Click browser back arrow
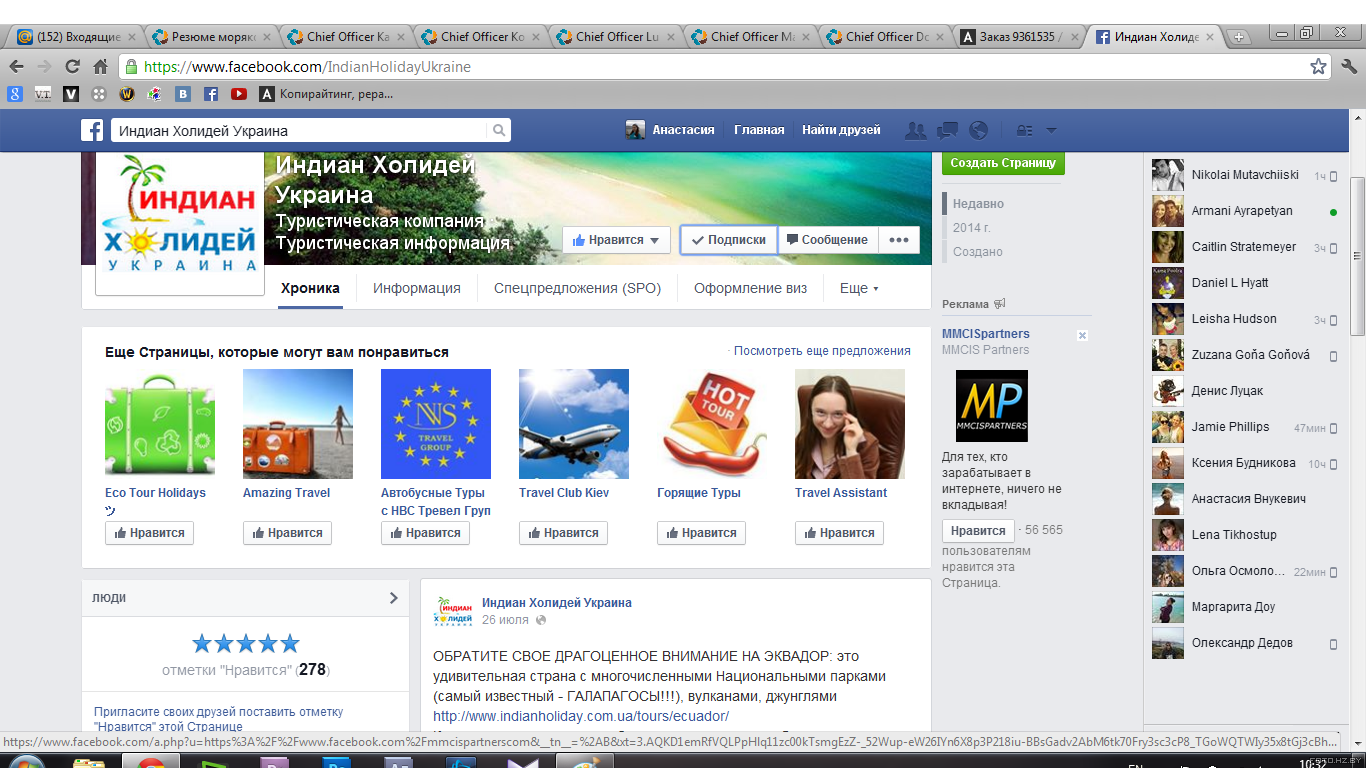Screen dimensions: 1366x768 [x=17, y=67]
